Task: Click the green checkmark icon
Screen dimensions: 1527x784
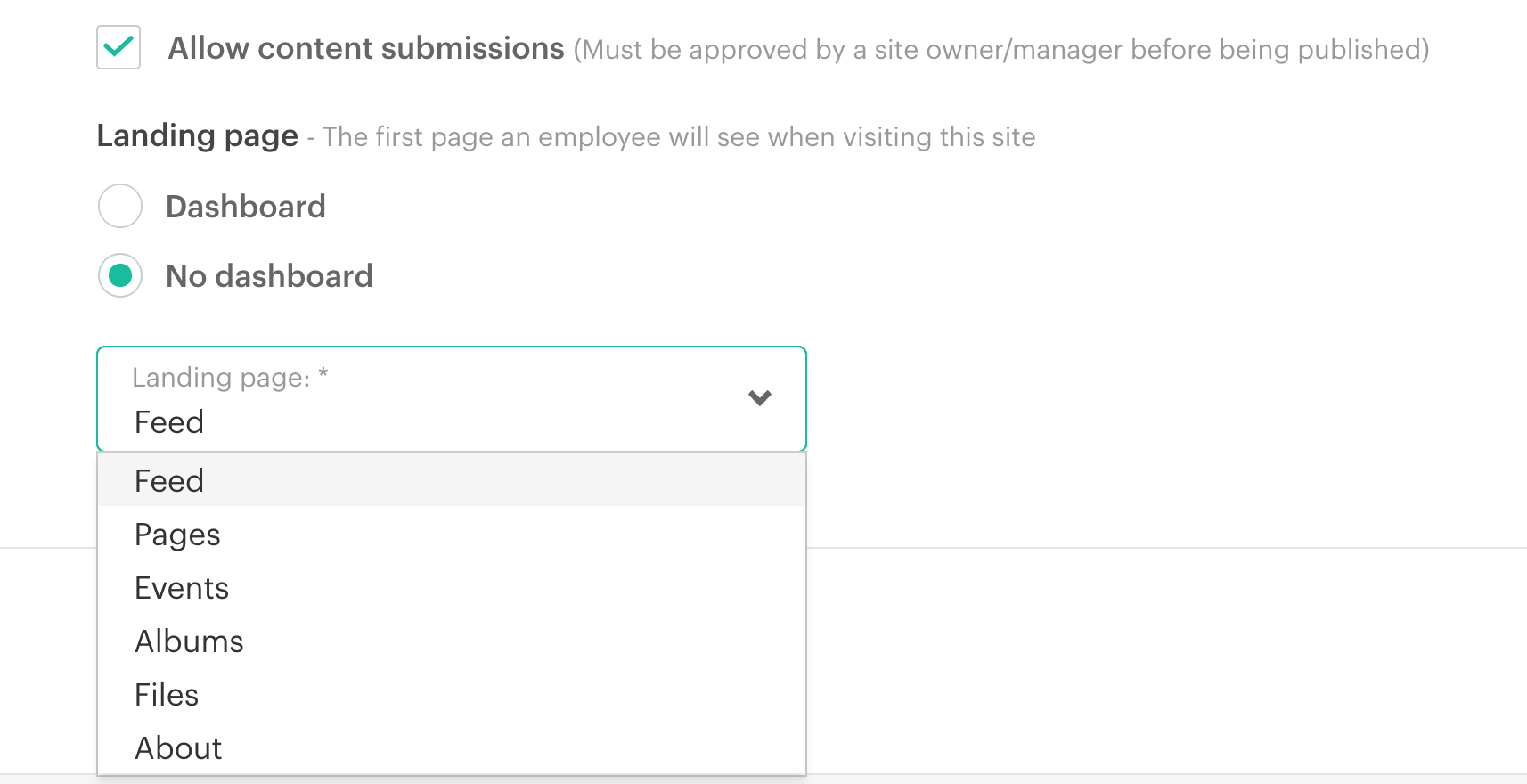Action: [118, 45]
